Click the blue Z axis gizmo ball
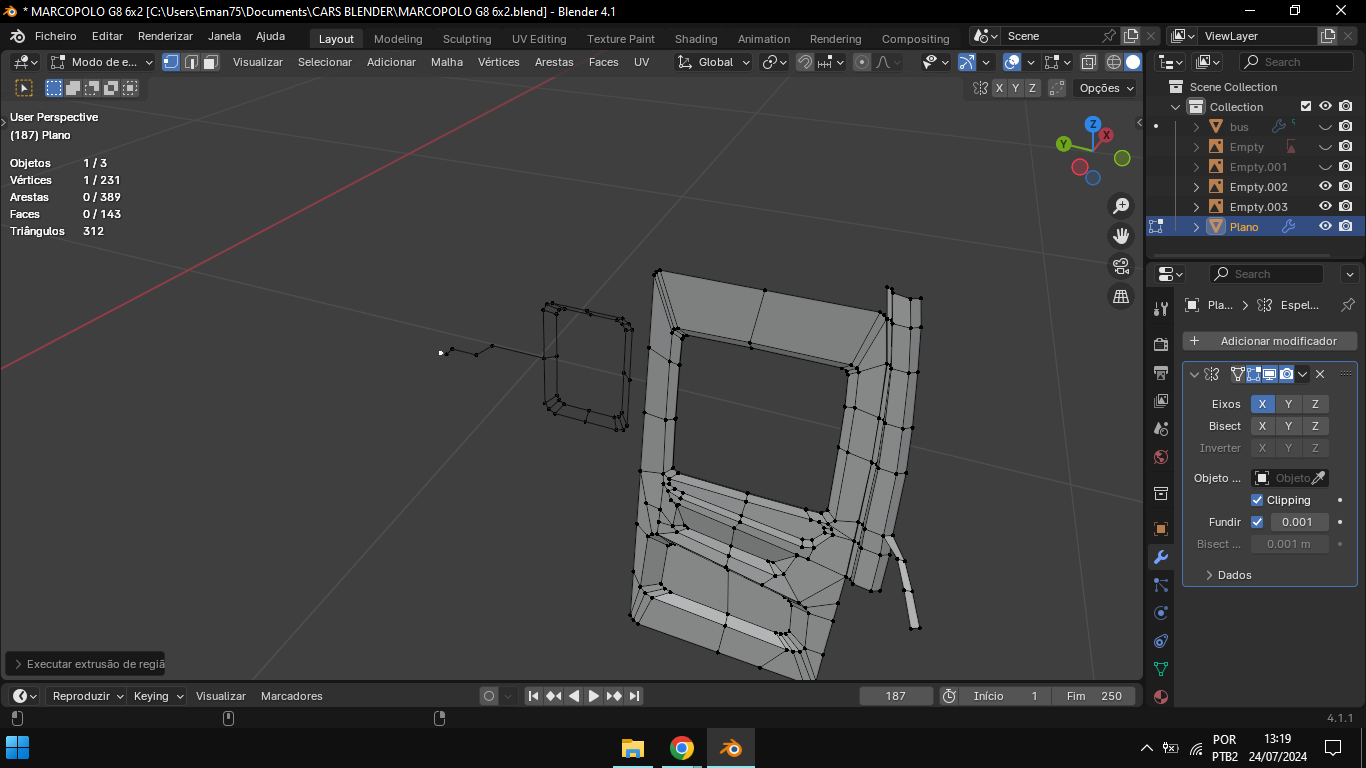The image size is (1366, 768). point(1093,124)
